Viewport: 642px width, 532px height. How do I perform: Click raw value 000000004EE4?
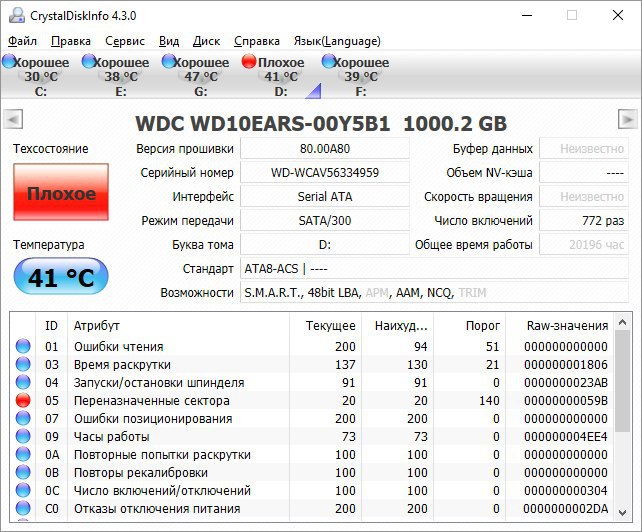566,437
